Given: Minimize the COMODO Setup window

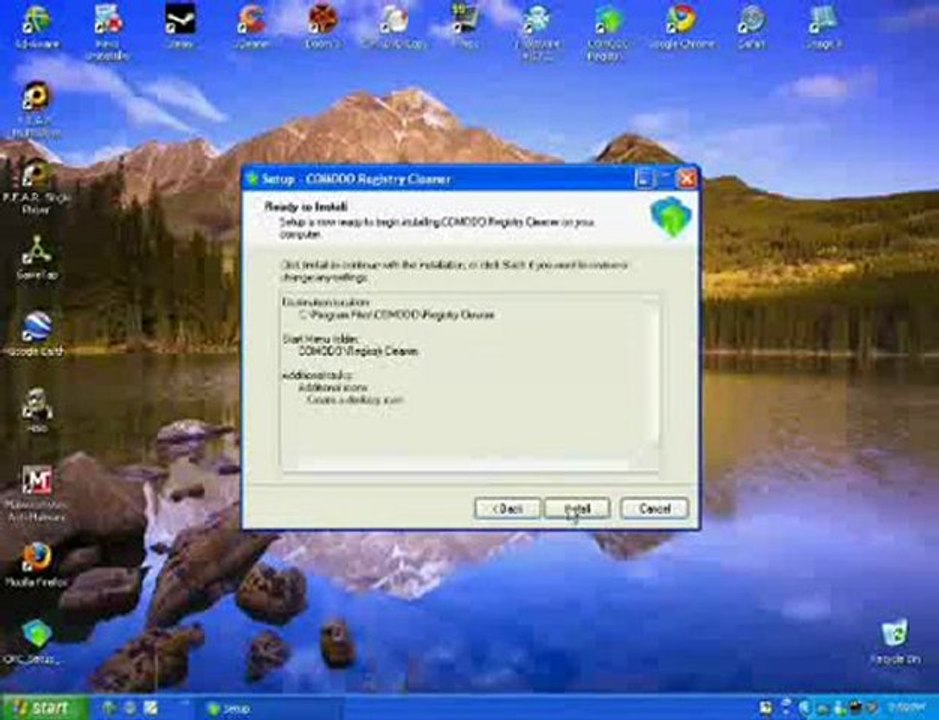Looking at the screenshot, I should (645, 179).
